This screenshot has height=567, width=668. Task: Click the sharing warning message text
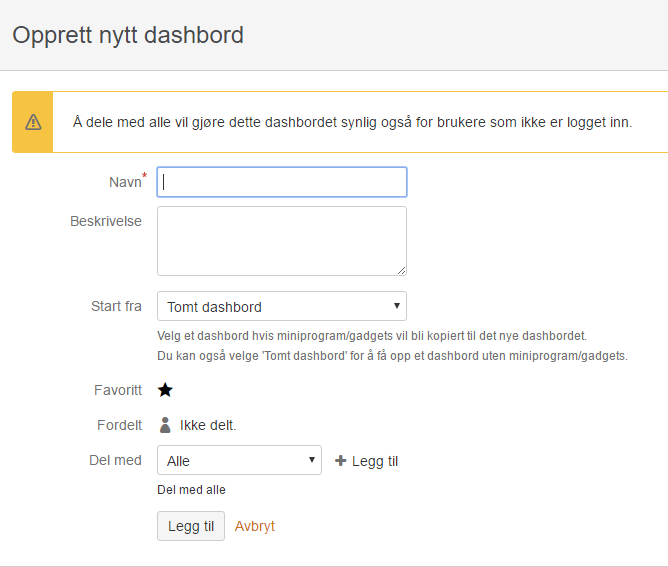352,122
